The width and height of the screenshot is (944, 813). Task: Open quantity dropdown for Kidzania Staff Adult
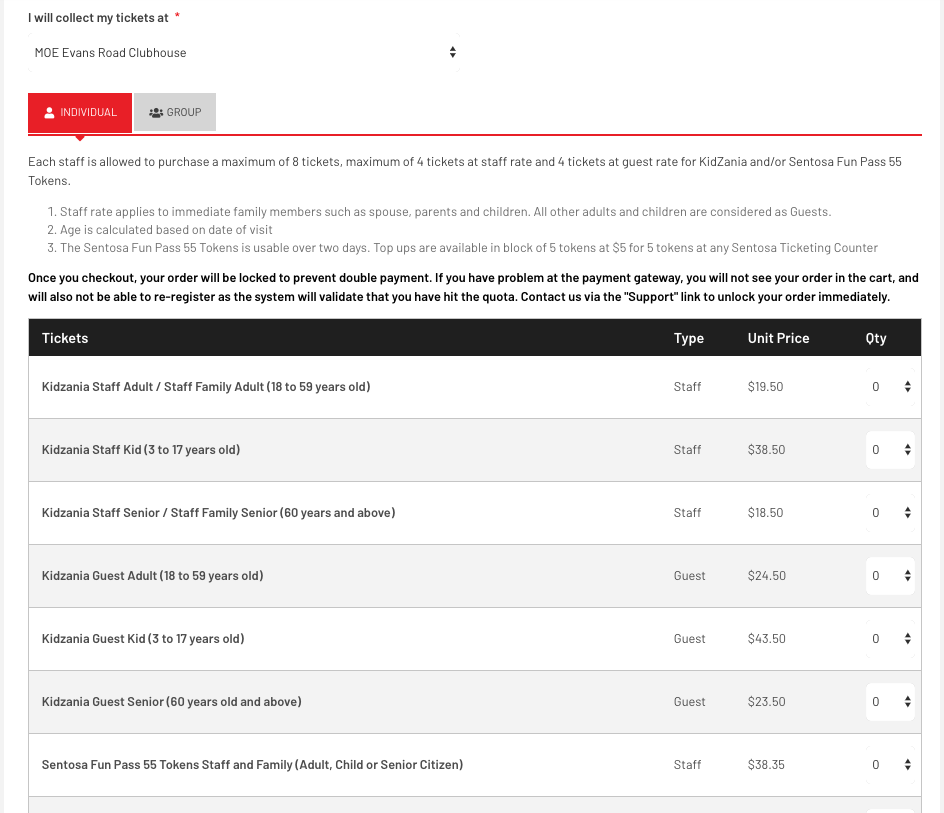tap(890, 387)
